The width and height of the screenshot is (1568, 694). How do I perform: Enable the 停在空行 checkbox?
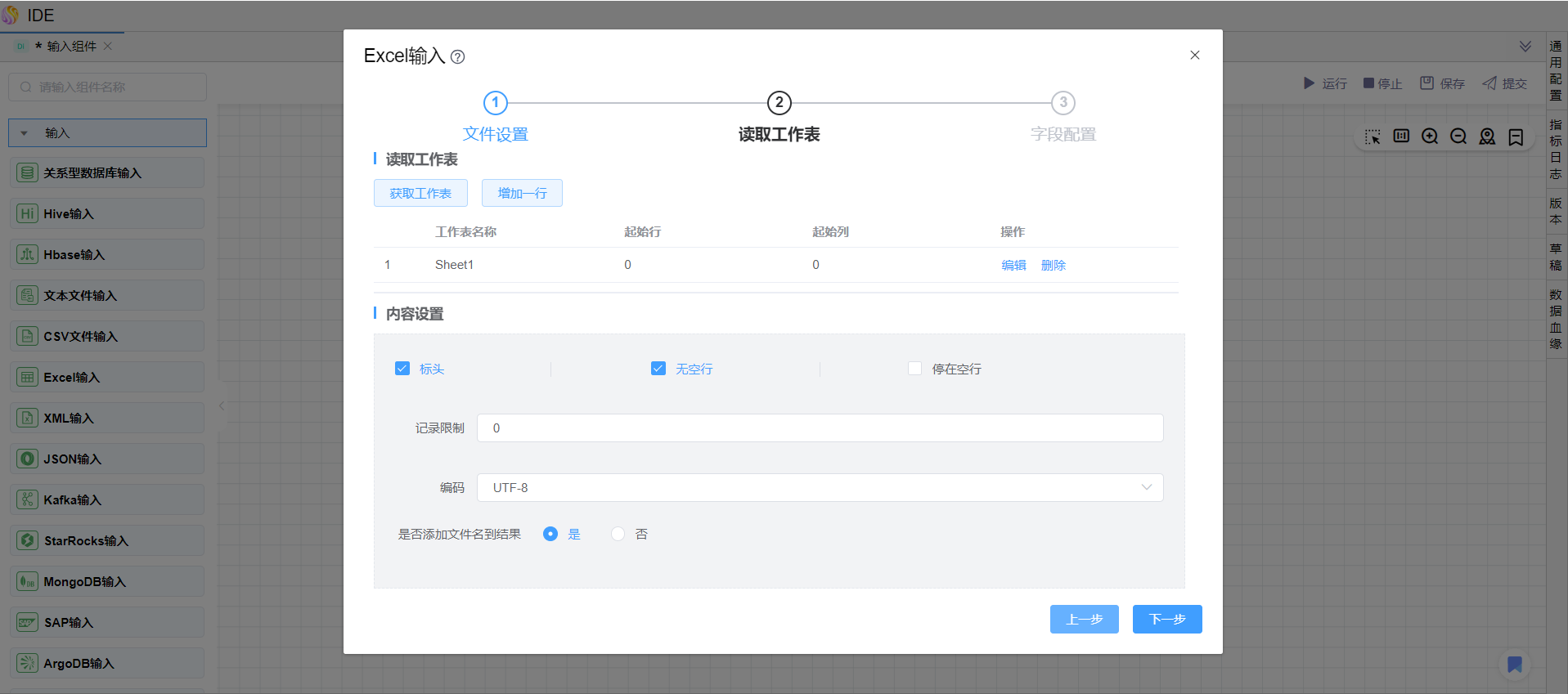[x=914, y=369]
